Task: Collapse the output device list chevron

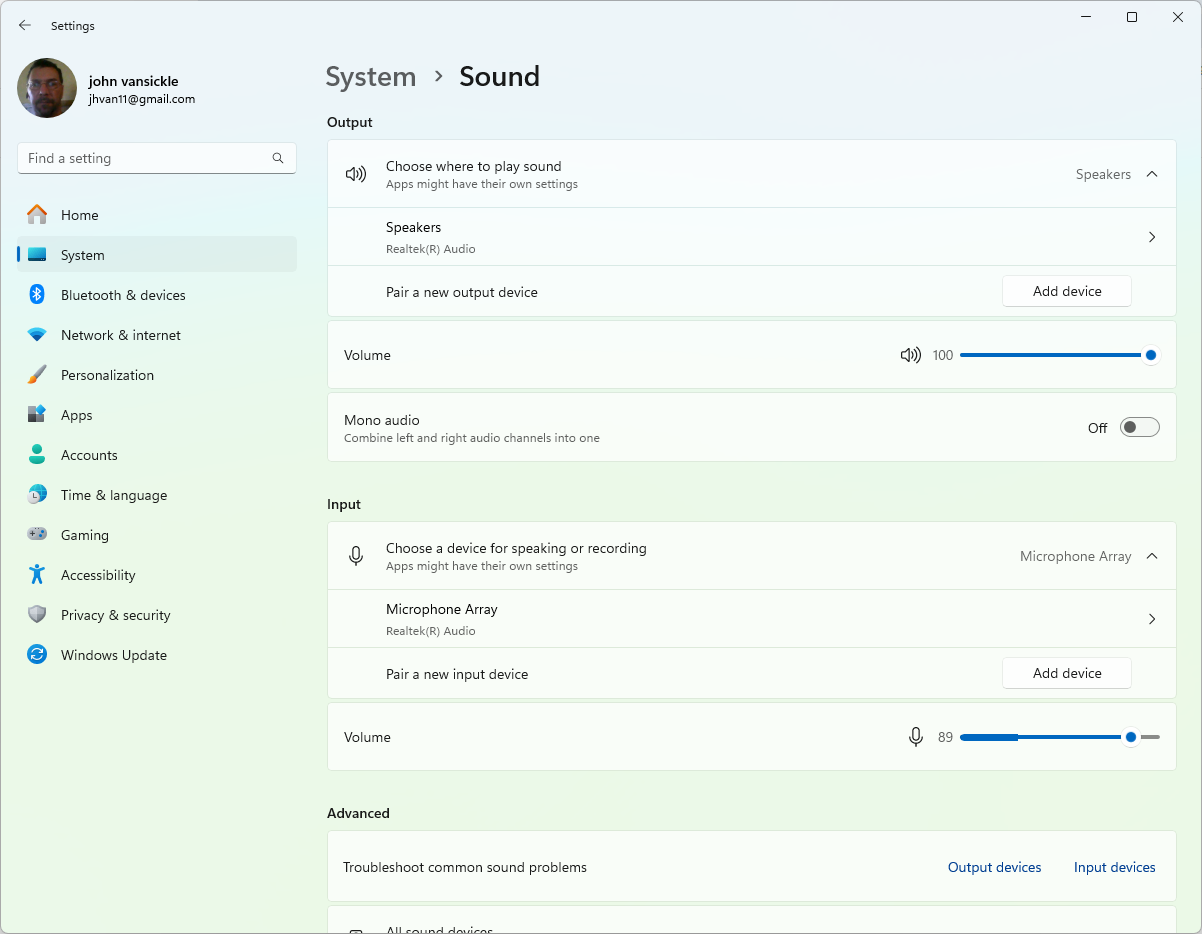Action: tap(1152, 174)
